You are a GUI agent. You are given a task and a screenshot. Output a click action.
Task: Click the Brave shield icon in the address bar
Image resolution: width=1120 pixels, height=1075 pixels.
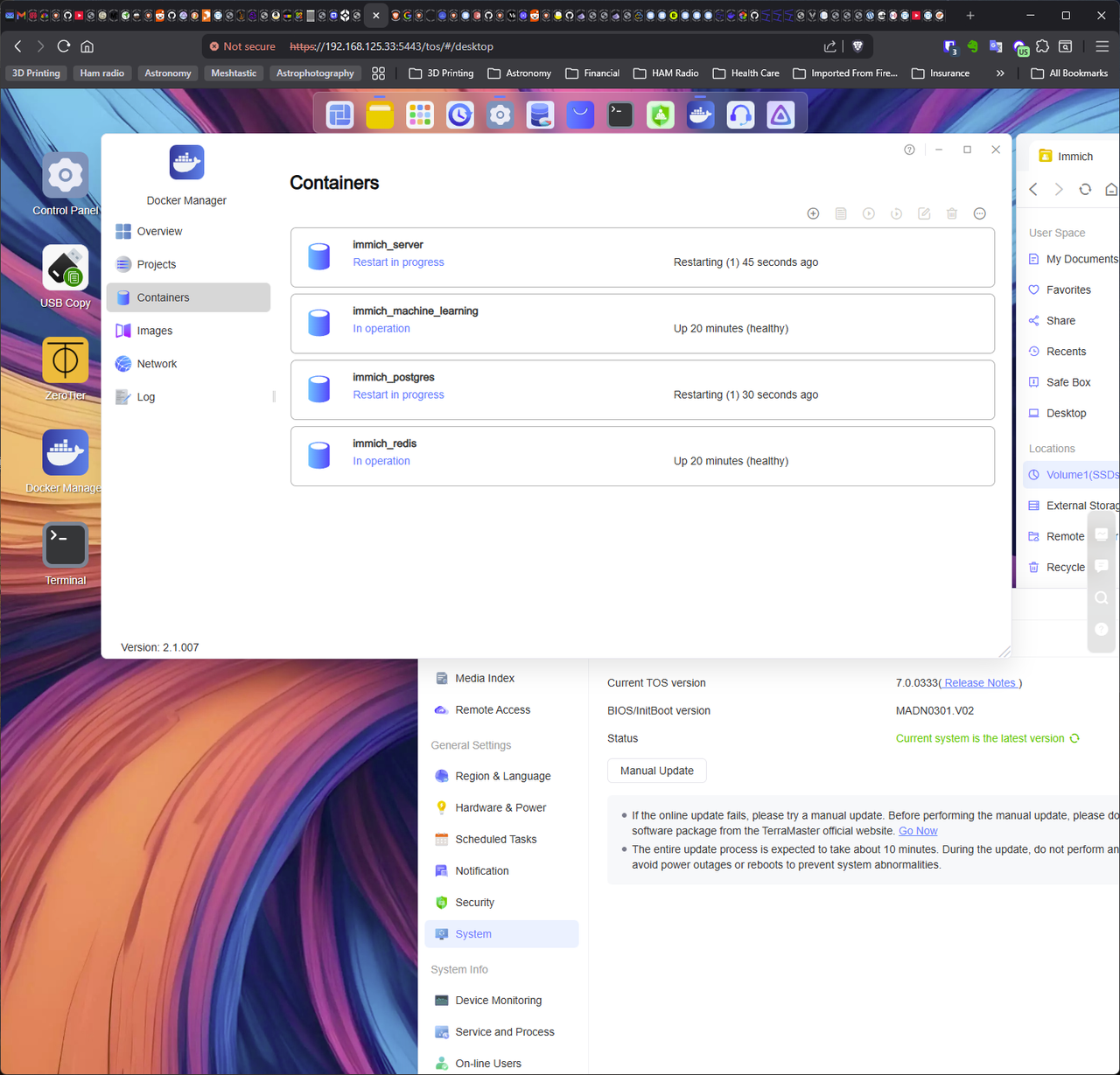click(x=857, y=46)
